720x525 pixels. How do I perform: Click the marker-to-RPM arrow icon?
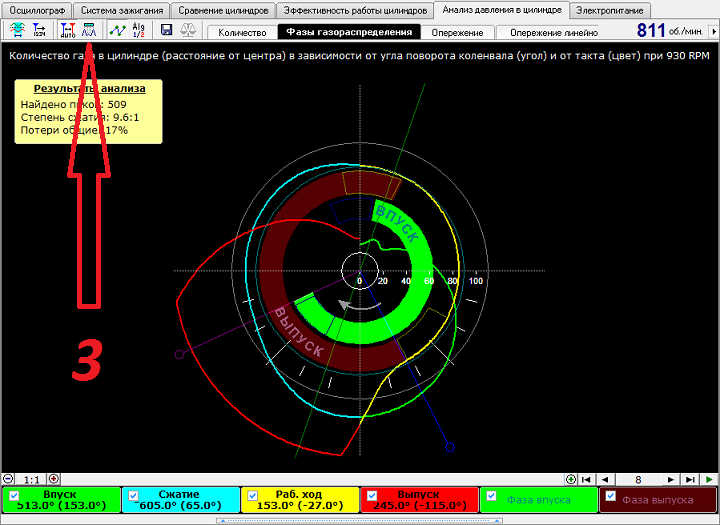point(39,30)
